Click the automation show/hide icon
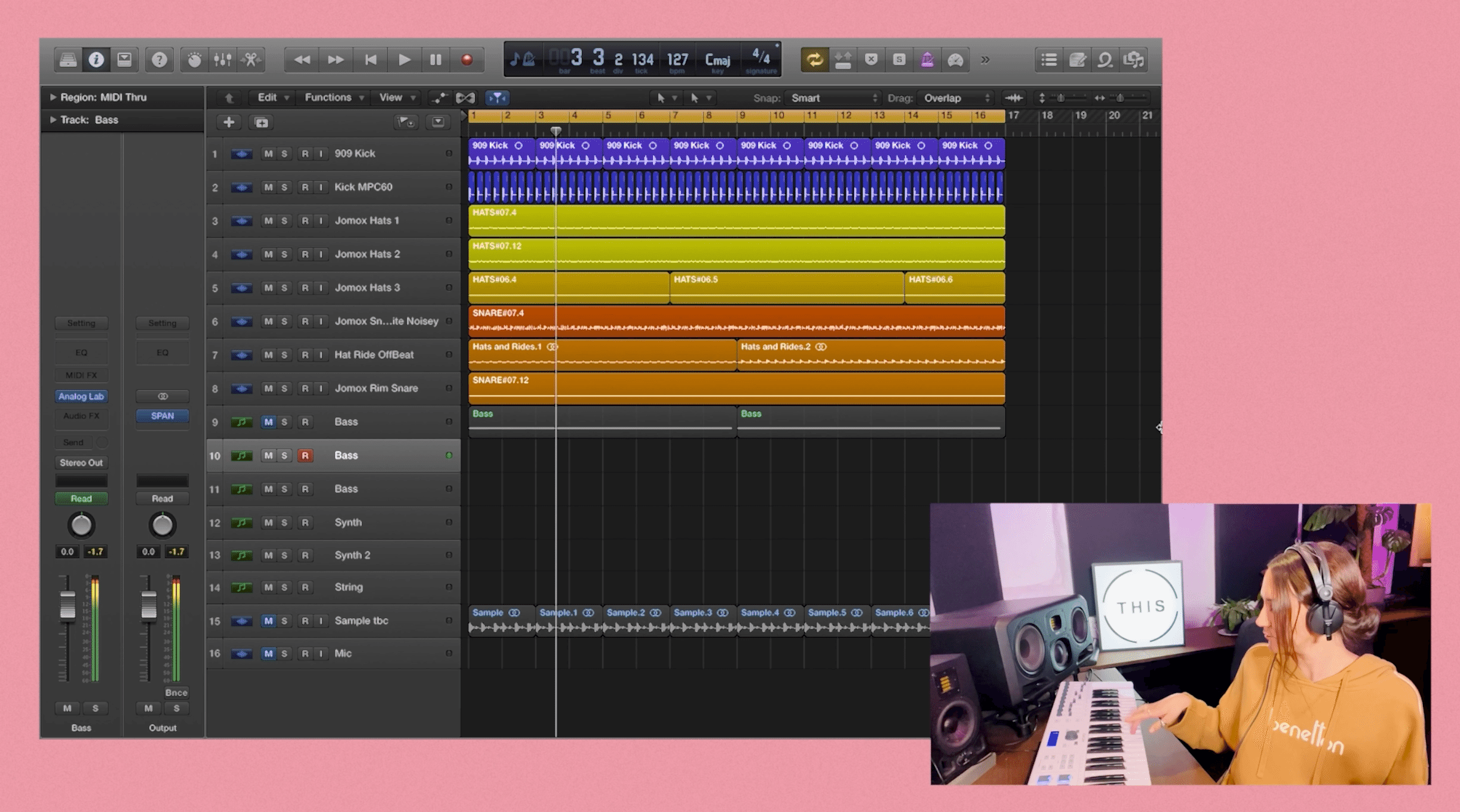Image resolution: width=1460 pixels, height=812 pixels. [x=440, y=98]
